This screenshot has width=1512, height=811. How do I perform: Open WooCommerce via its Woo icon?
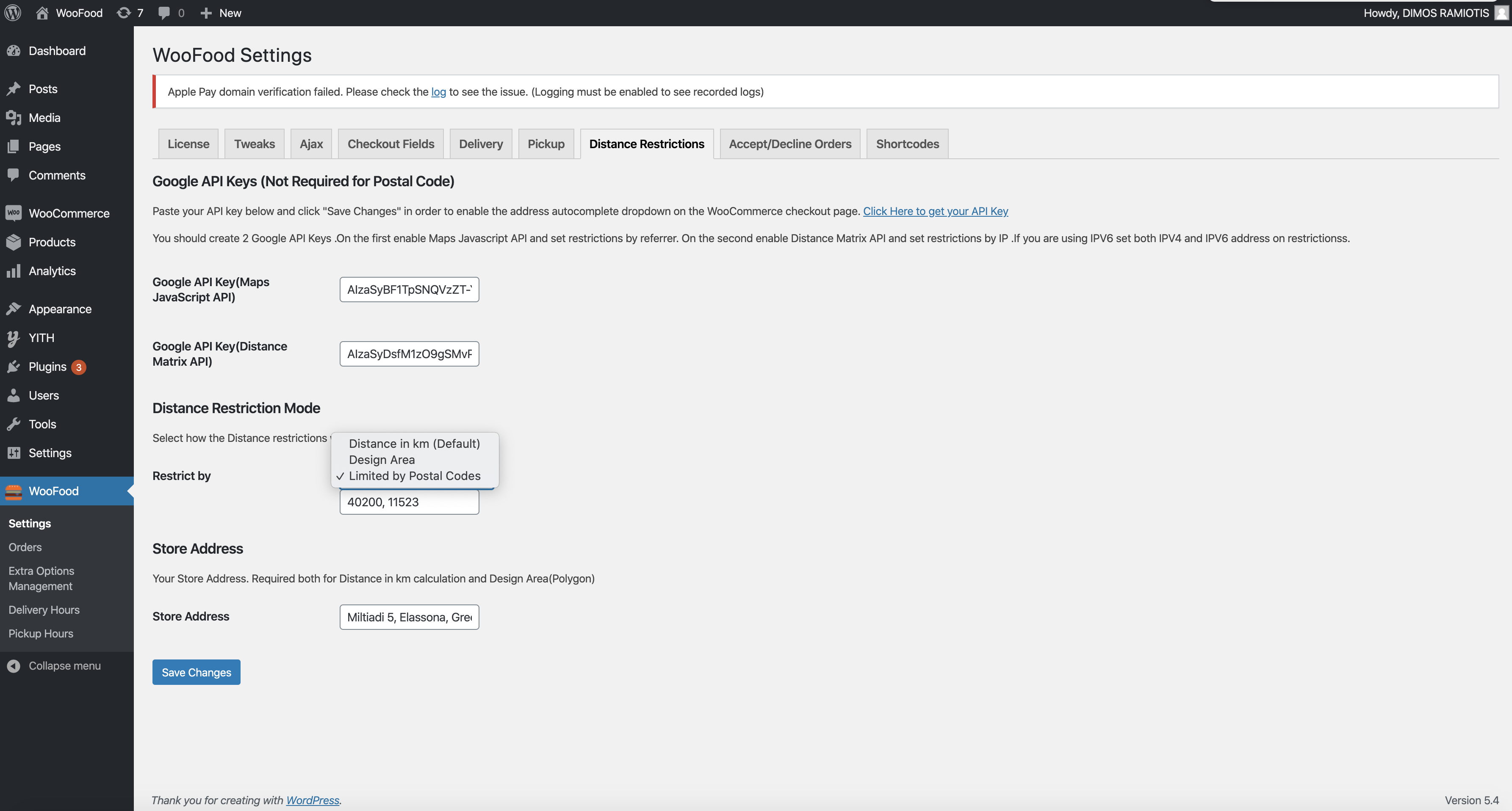click(14, 213)
